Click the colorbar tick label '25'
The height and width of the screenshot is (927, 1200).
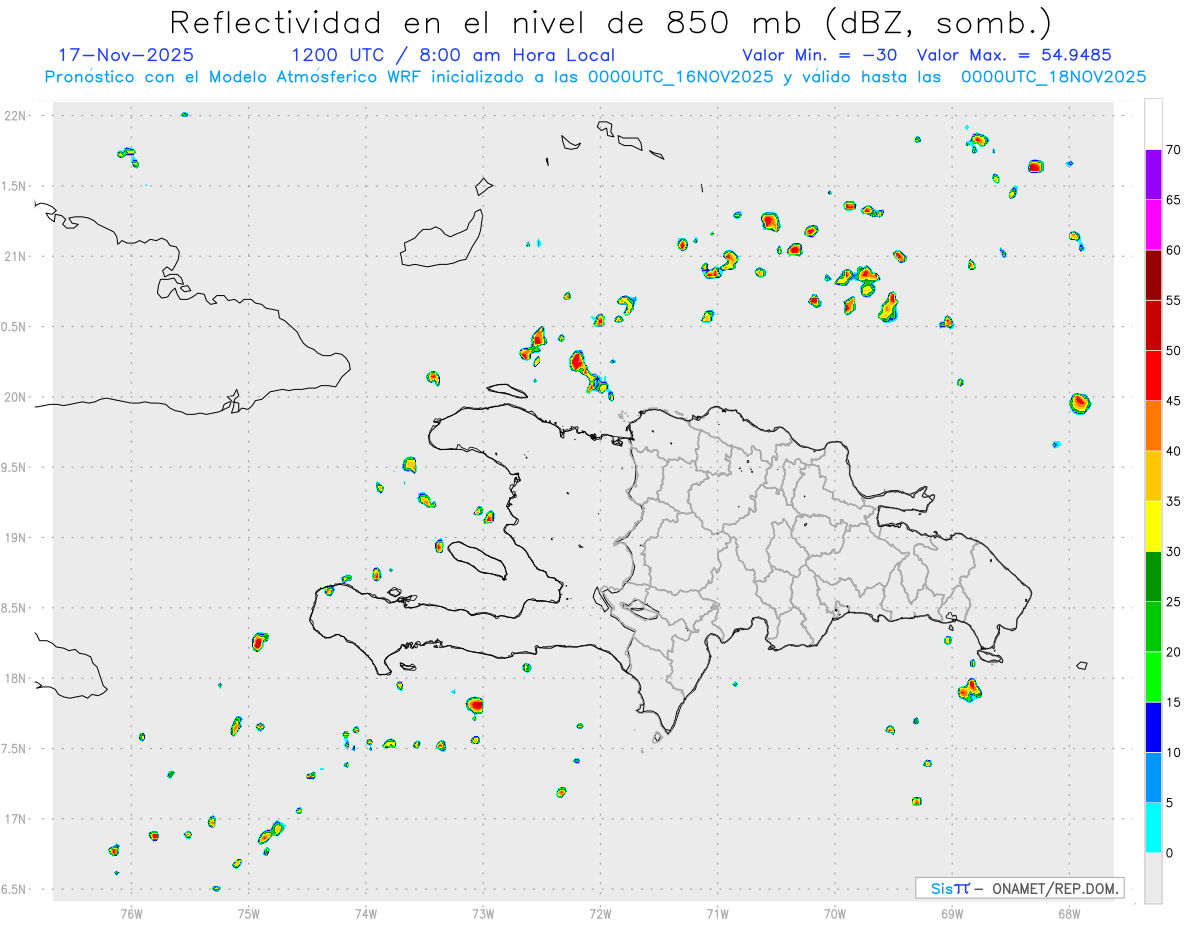[1173, 602]
